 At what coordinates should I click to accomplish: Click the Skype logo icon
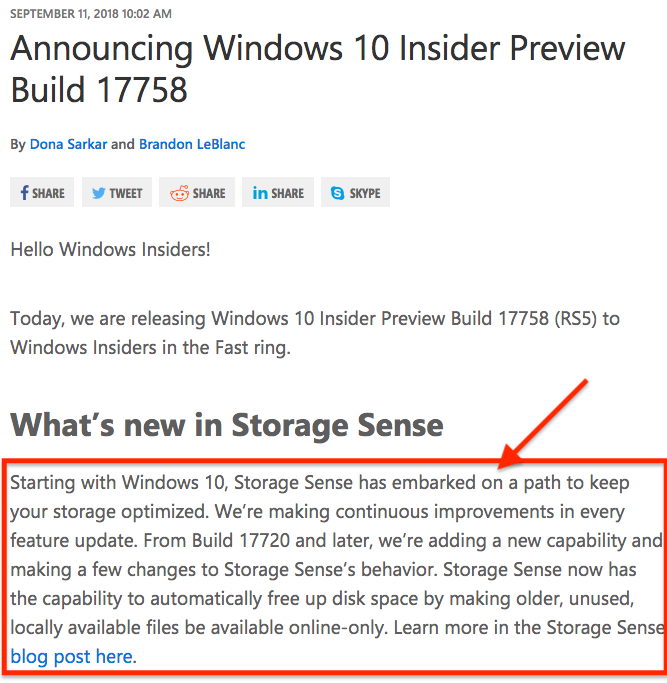click(337, 193)
